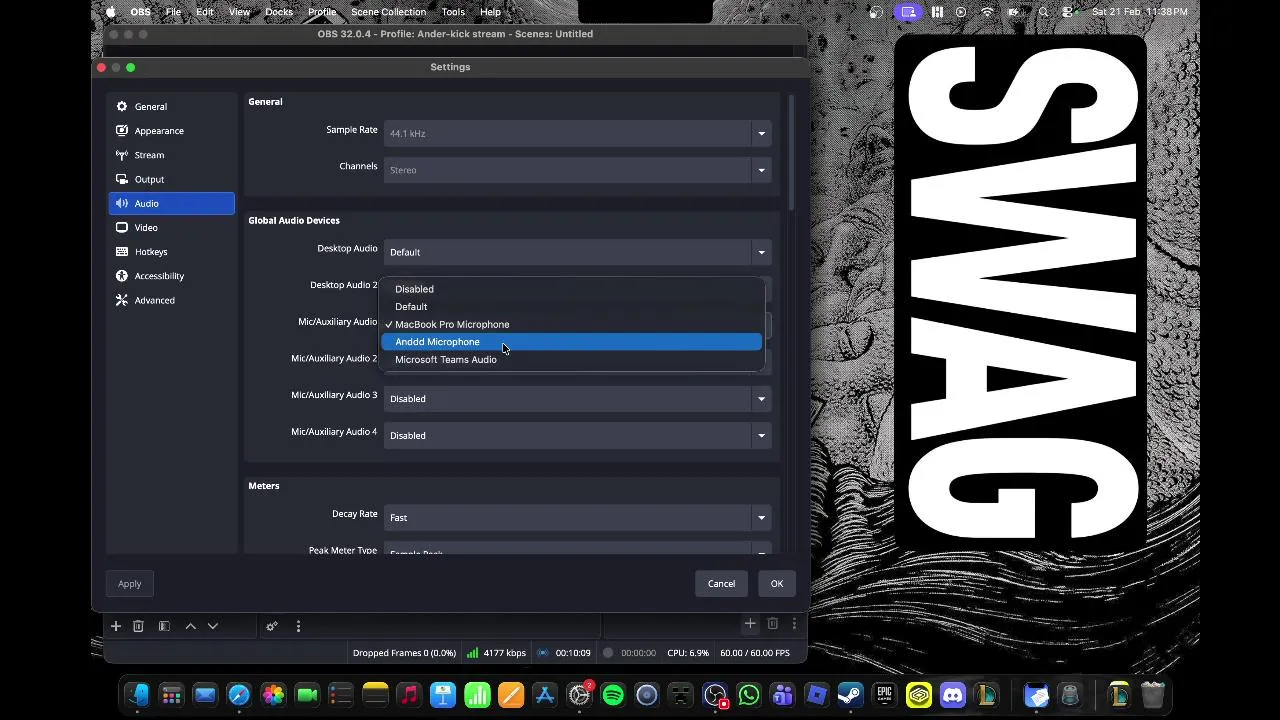Click the 4177 kbps status text
This screenshot has height=720, width=1280.
505,653
